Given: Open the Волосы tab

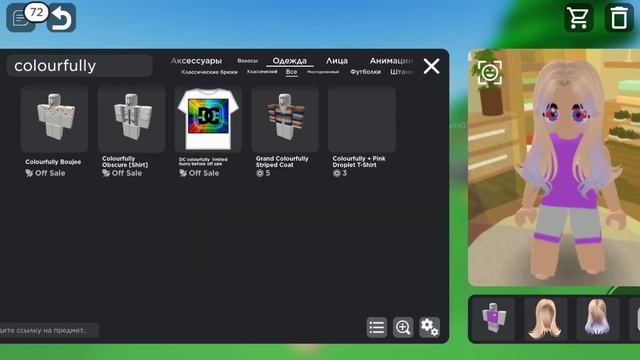Looking at the screenshot, I should click(x=247, y=61).
